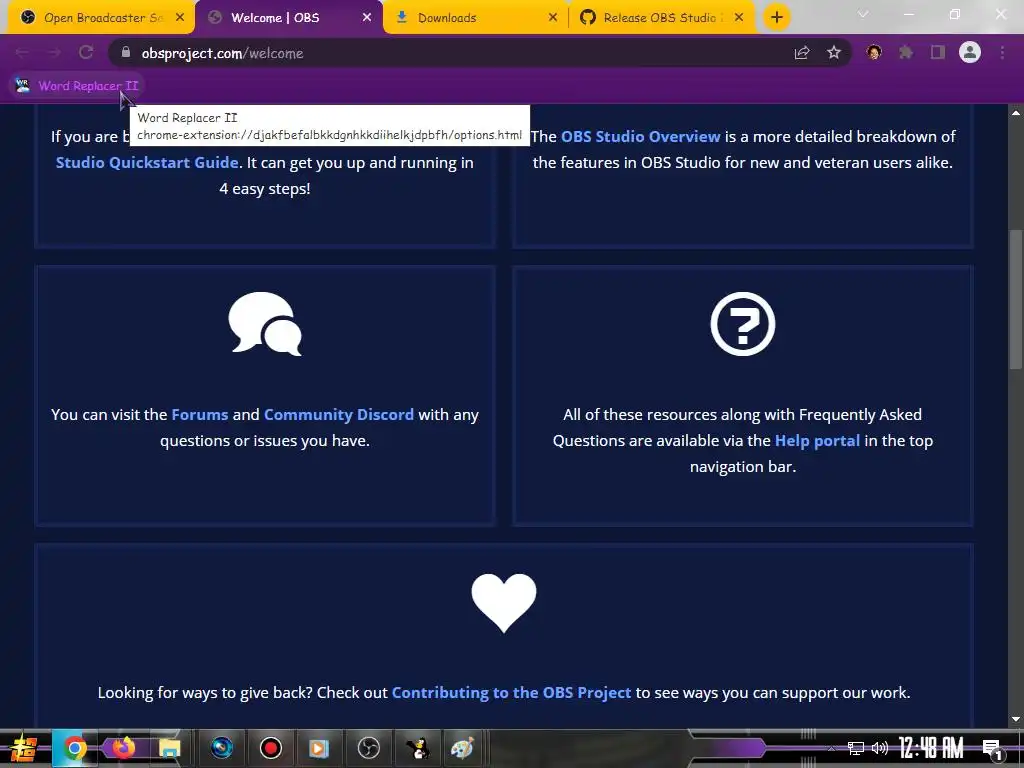Viewport: 1024px width, 768px height.
Task: Click the scrollbar up arrow
Action: point(1016,113)
